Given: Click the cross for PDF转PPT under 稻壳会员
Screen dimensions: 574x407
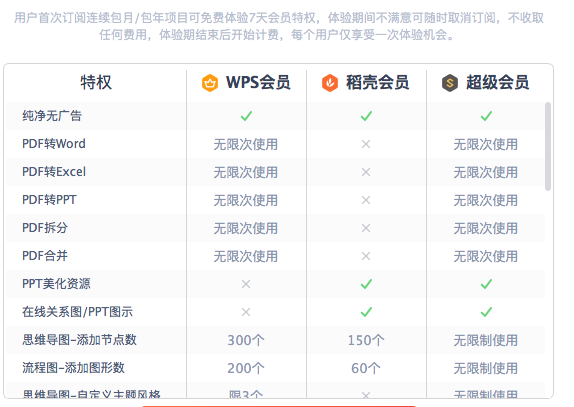Looking at the screenshot, I should tap(366, 200).
